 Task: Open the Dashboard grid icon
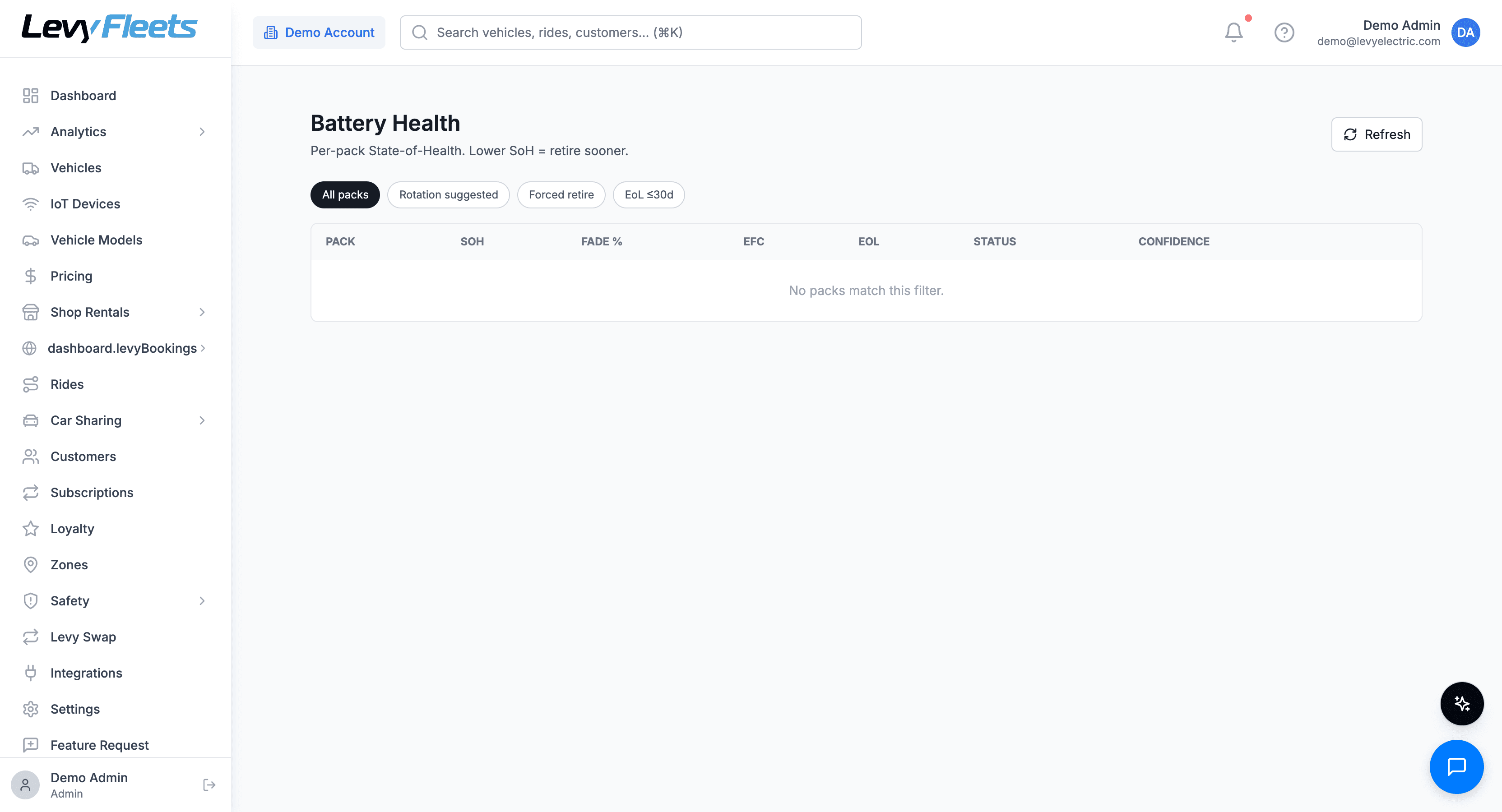point(30,96)
